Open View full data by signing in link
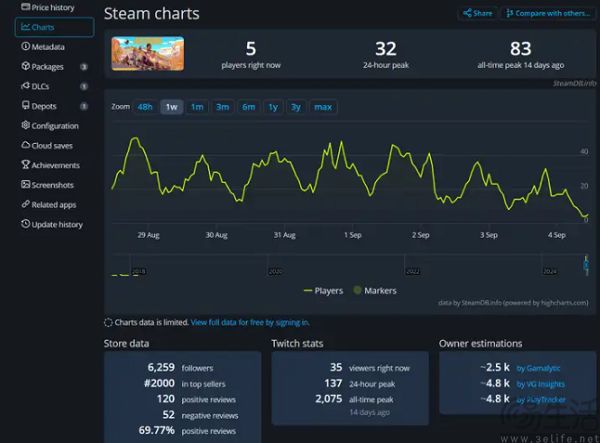The width and height of the screenshot is (600, 443). click(250, 322)
